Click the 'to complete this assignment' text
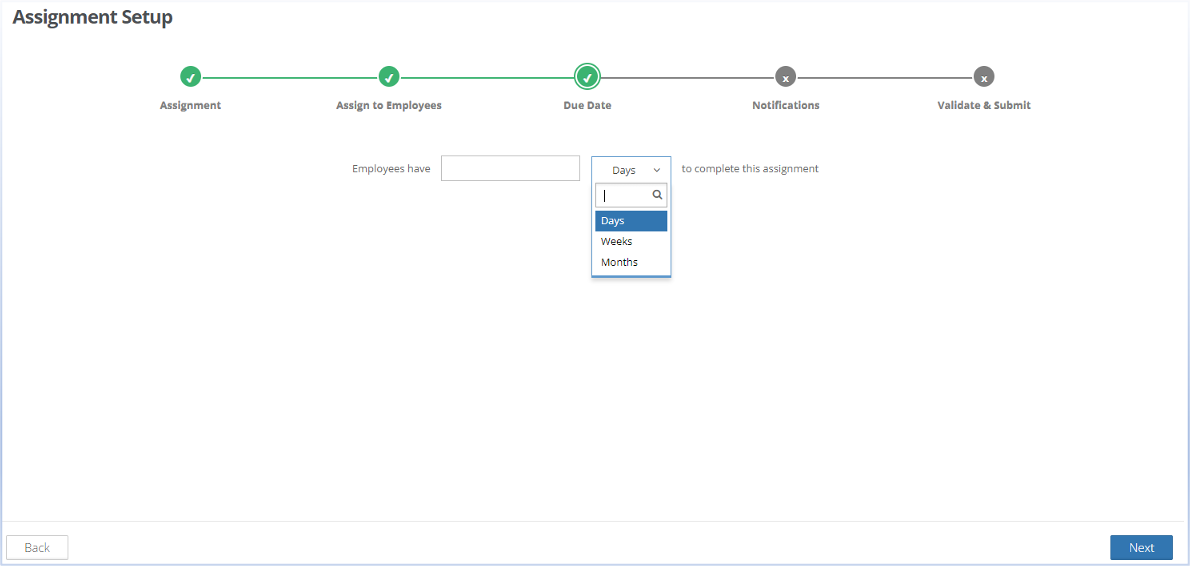The height and width of the screenshot is (566, 1191). [750, 169]
